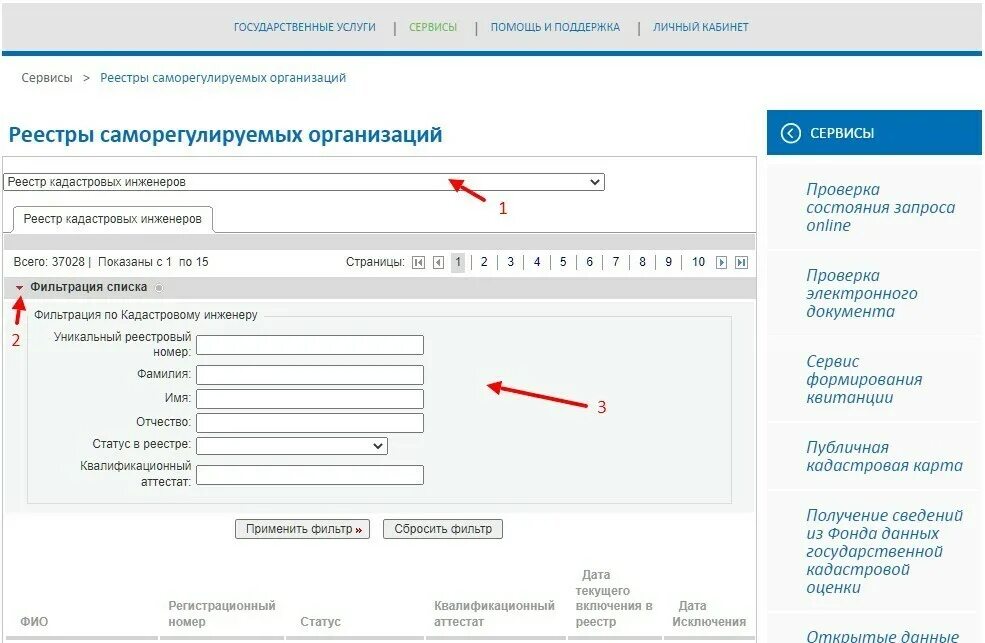Open СЕРВИСЫ top menu item
Viewport: 985px width, 643px height.
click(x=433, y=27)
